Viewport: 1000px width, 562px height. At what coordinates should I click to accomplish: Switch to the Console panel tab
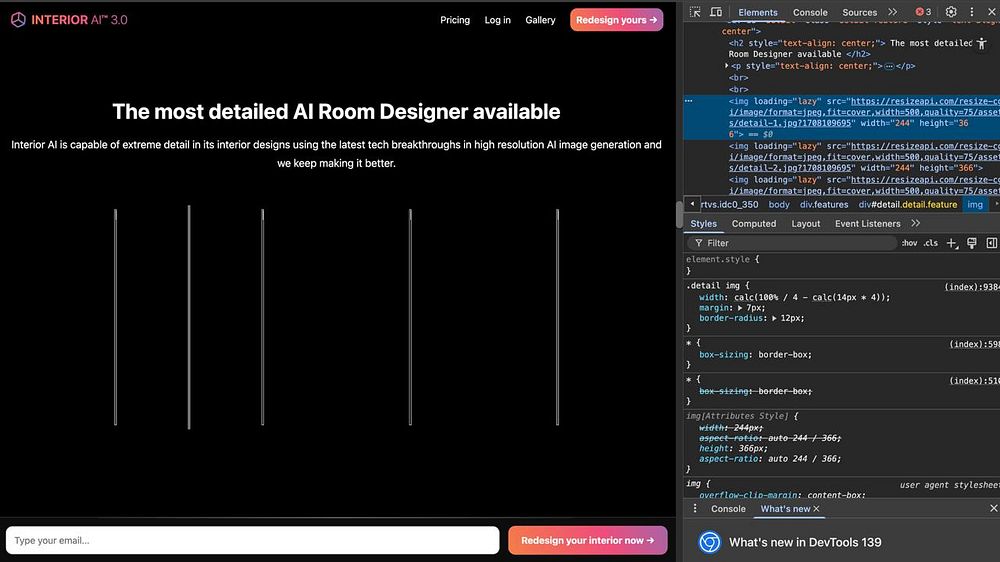pos(810,12)
